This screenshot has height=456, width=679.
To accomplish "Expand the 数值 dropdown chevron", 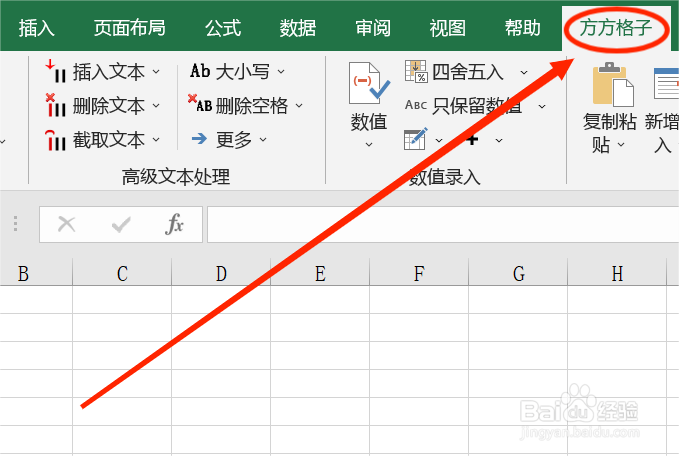I will pos(369,145).
